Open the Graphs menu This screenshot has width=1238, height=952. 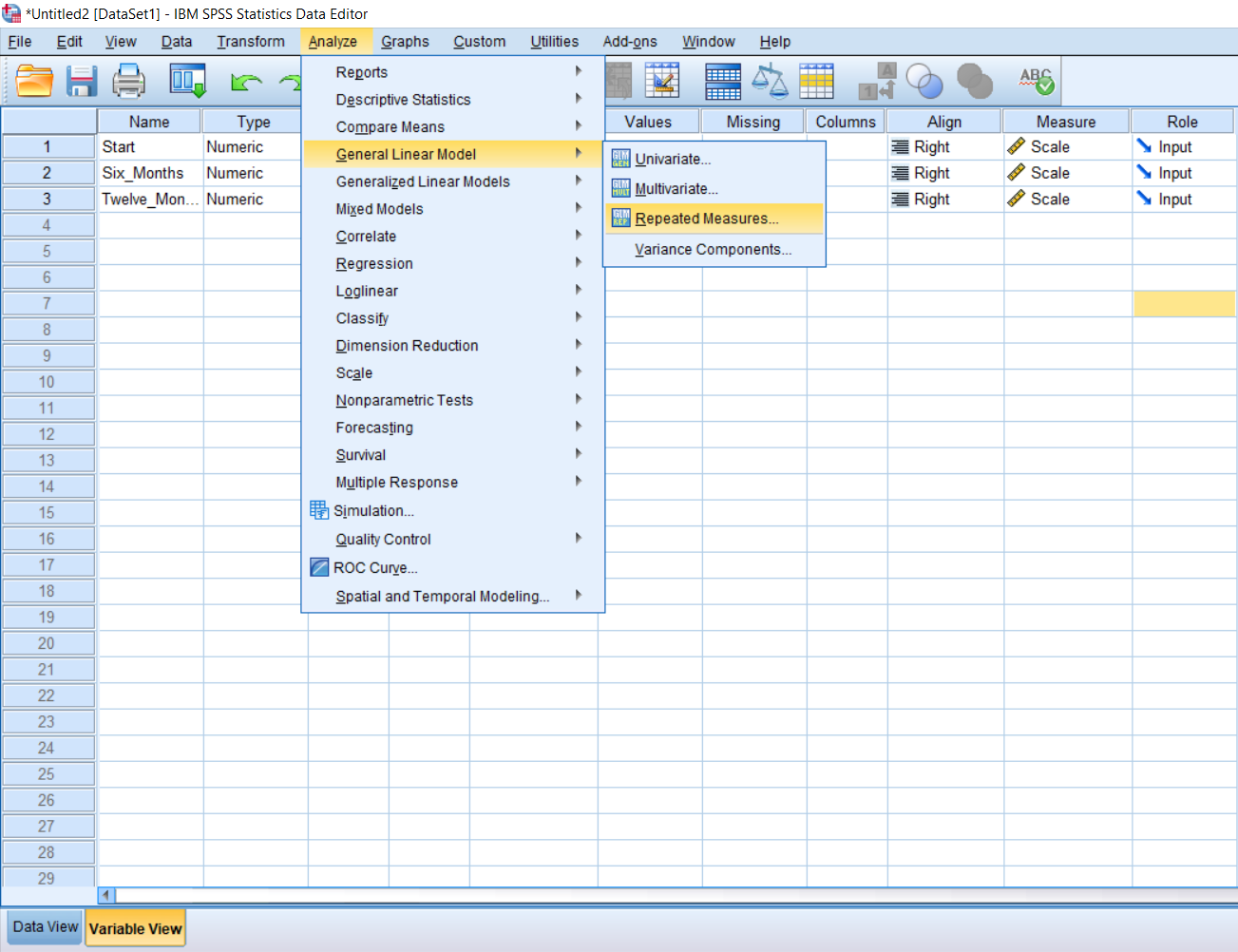click(x=405, y=41)
